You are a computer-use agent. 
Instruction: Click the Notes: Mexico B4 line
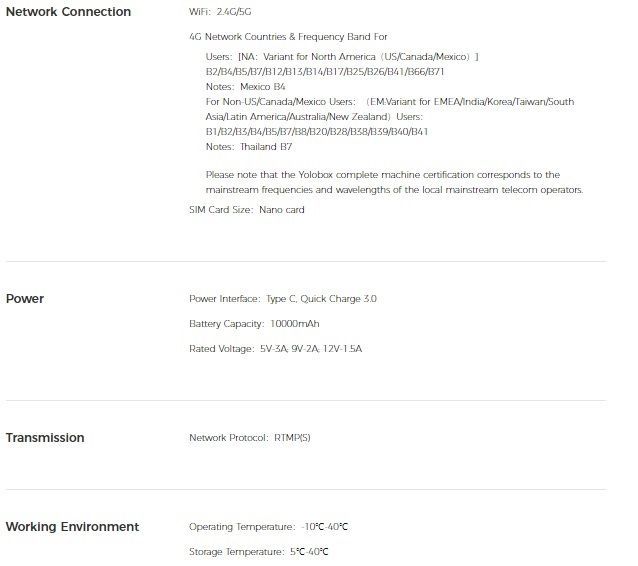coord(245,87)
